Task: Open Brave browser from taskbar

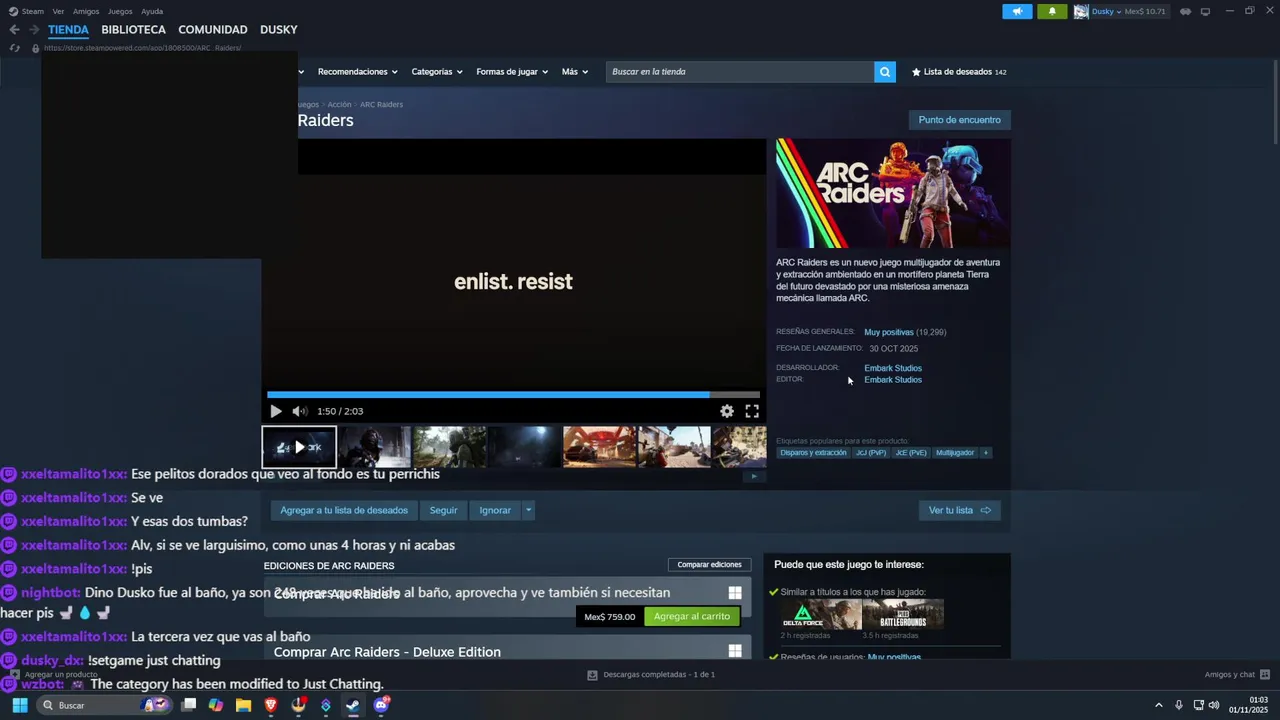Action: 271,705
